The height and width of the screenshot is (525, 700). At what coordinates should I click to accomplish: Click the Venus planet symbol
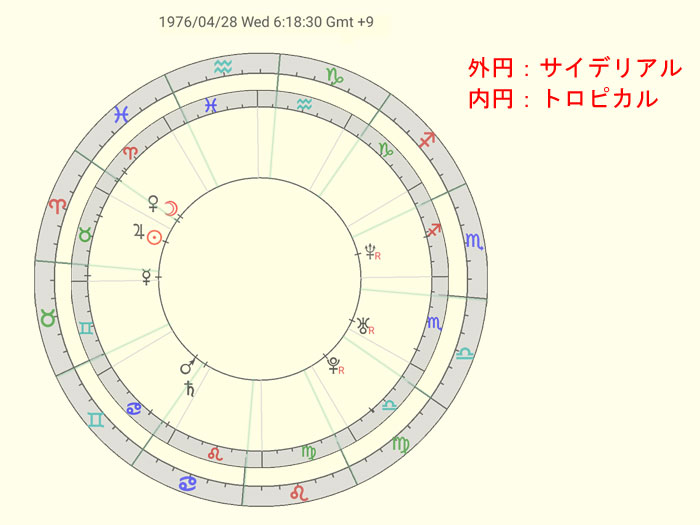point(154,203)
